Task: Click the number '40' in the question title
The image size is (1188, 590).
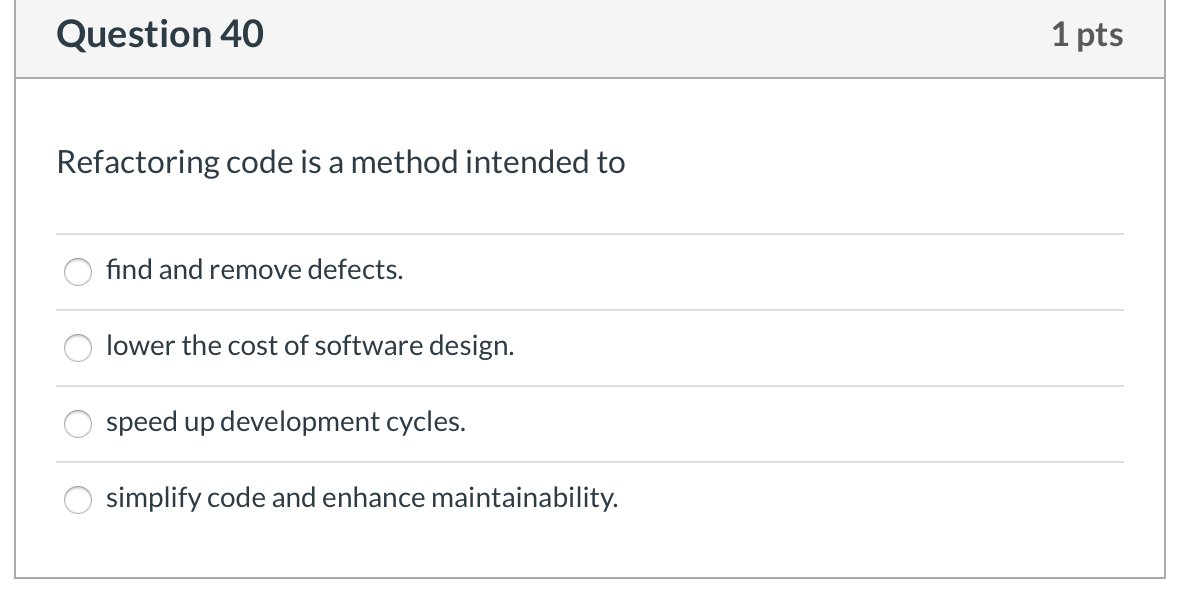Action: coord(242,34)
